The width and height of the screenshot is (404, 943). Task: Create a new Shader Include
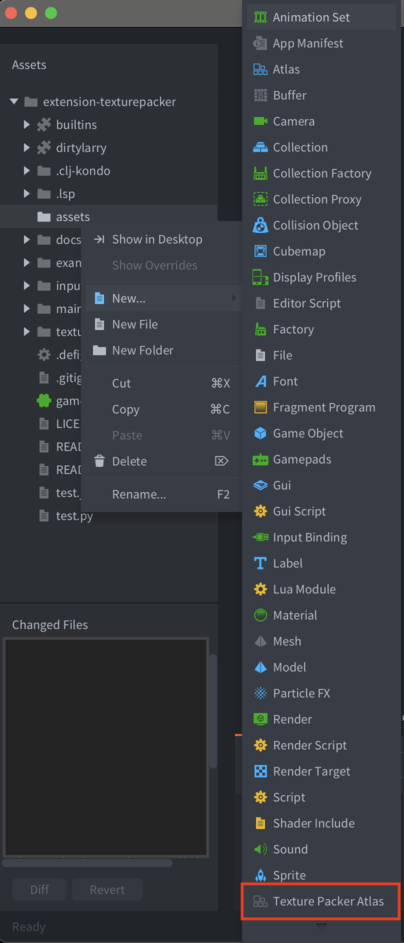pos(323,823)
